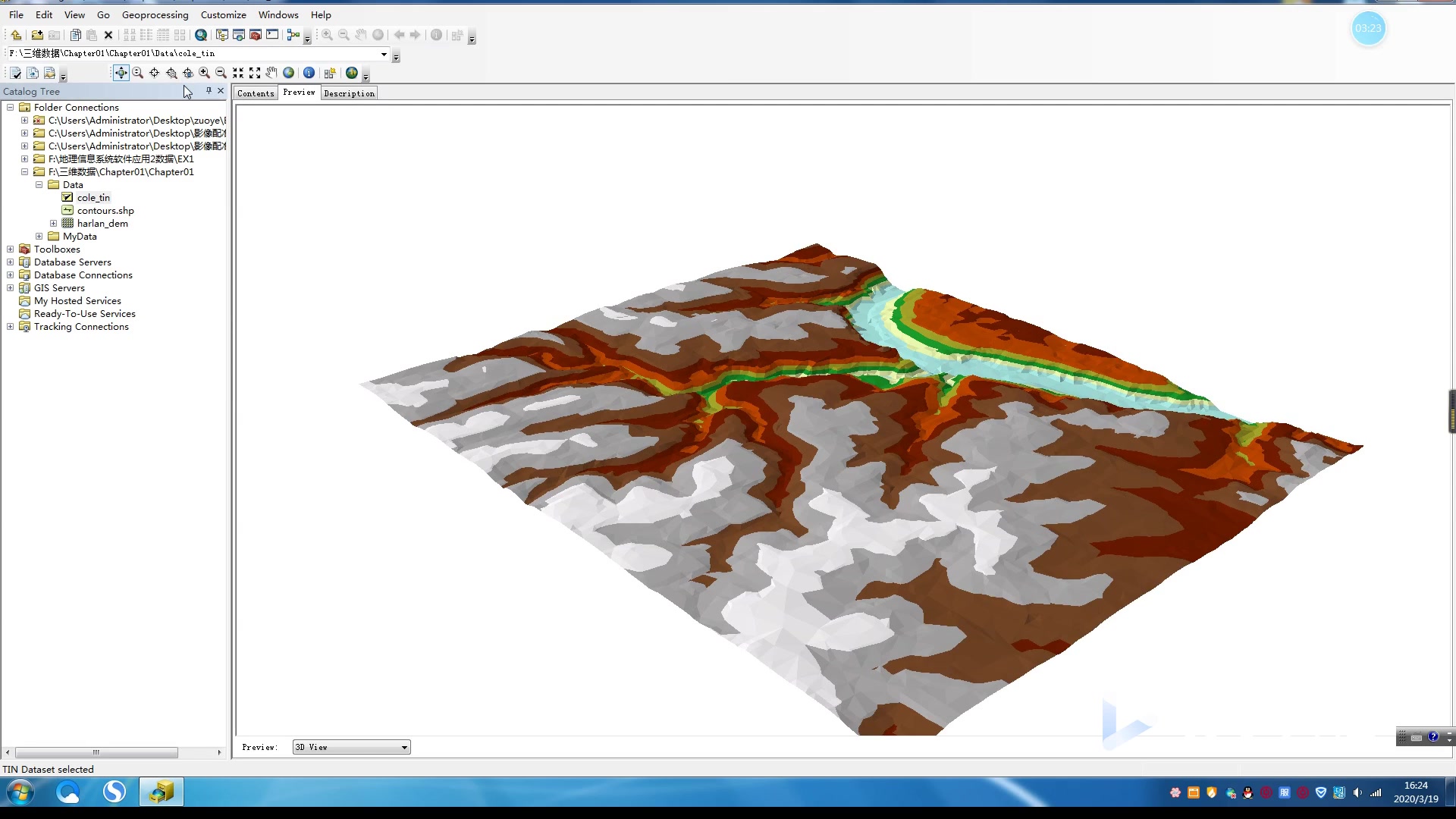This screenshot has height=819, width=1456.
Task: Open the ArcToolbox window icon
Action: pyautogui.click(x=256, y=35)
